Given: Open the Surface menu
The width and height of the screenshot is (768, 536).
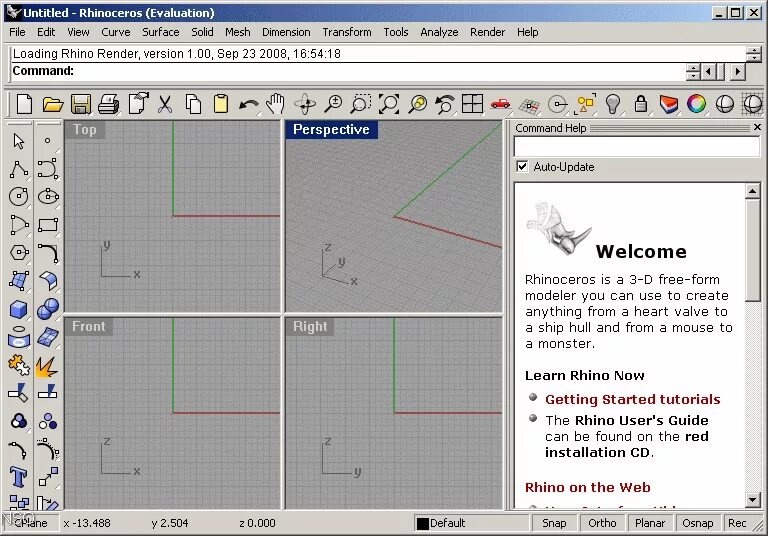Looking at the screenshot, I should click(161, 32).
